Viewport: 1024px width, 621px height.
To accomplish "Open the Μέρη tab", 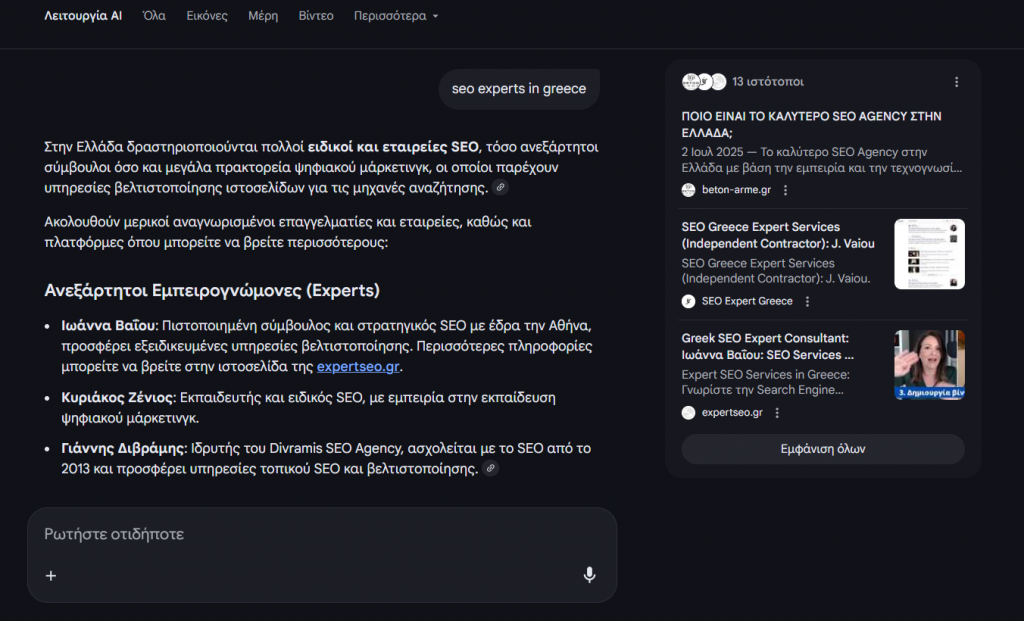I will coord(263,16).
